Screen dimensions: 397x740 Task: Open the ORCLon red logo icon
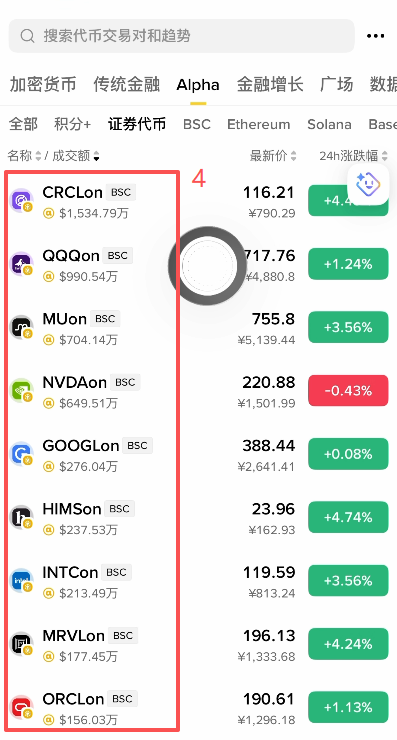(21, 707)
